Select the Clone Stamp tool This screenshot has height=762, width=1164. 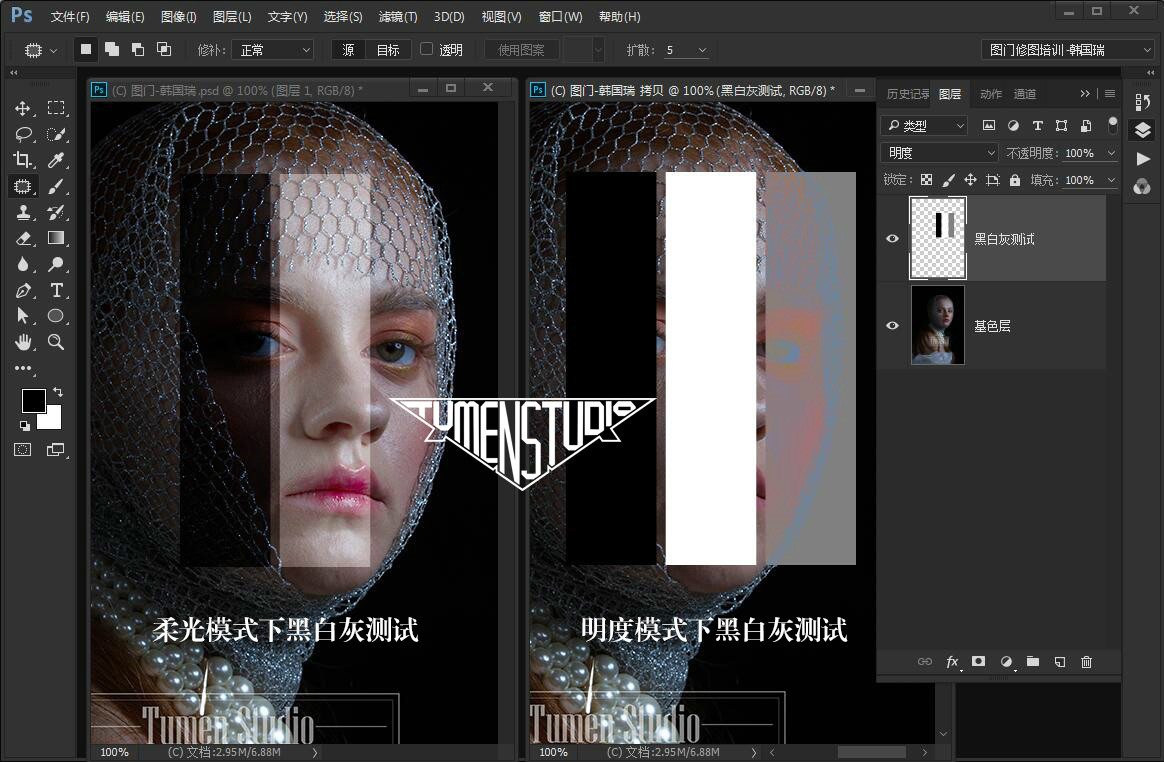click(x=22, y=212)
